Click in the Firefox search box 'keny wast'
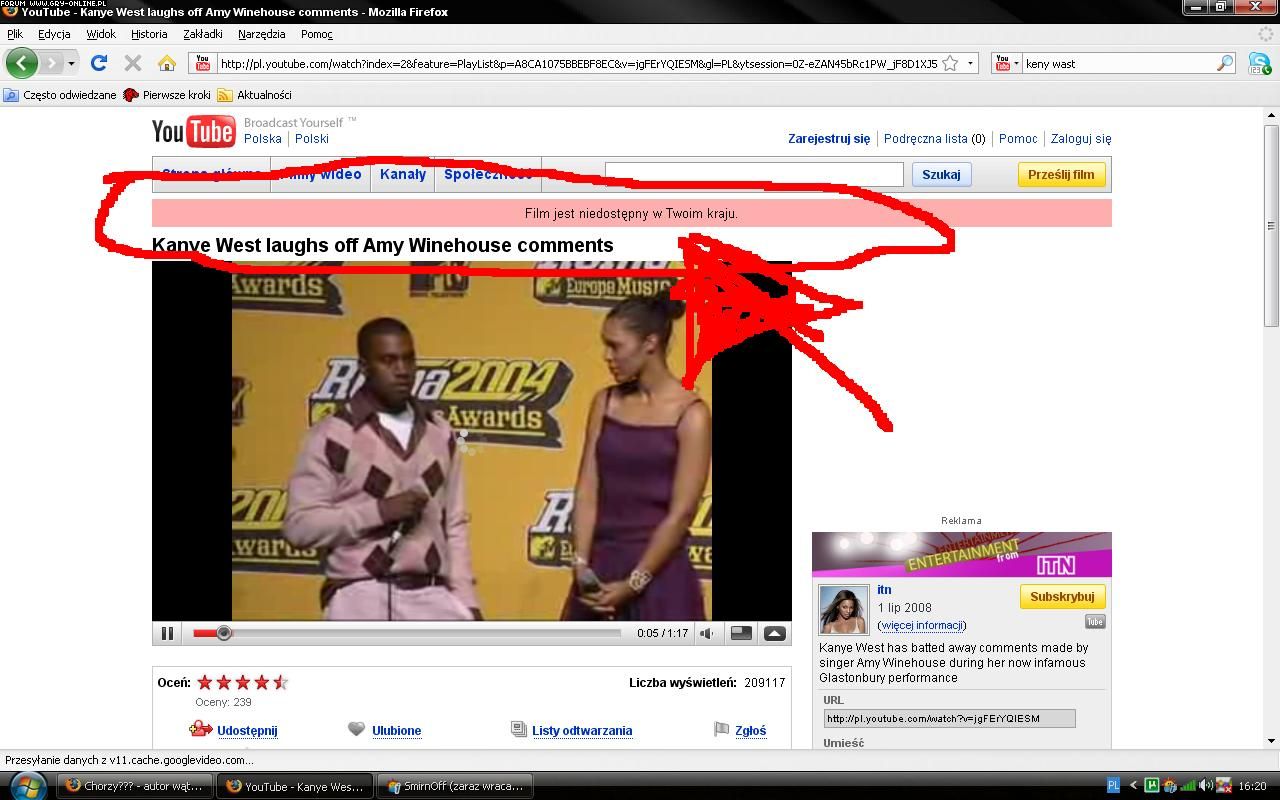The image size is (1280, 800). [1118, 63]
